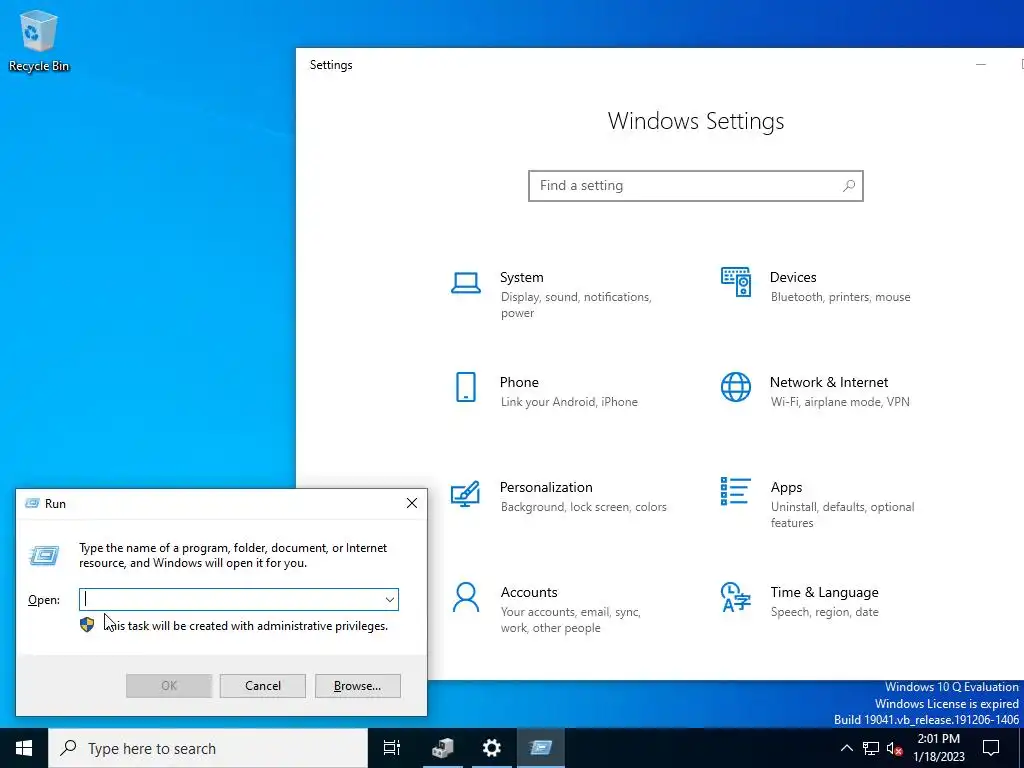The image size is (1024, 768).
Task: Click the Run dialog title bar icon
Action: coord(32,504)
